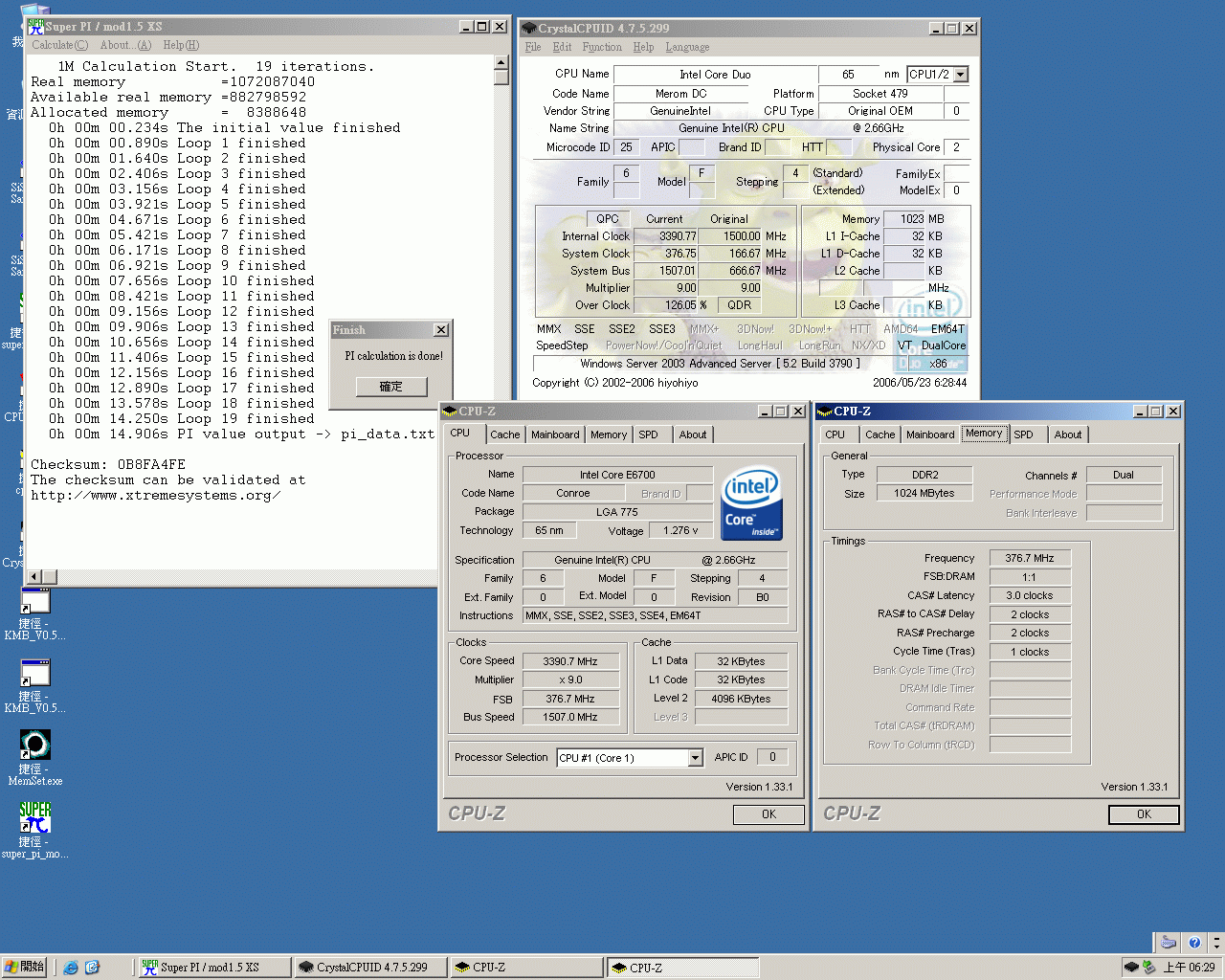Click OK in the CPU-Z Memory window
Screen dimensions: 1225x980
coord(1144,814)
